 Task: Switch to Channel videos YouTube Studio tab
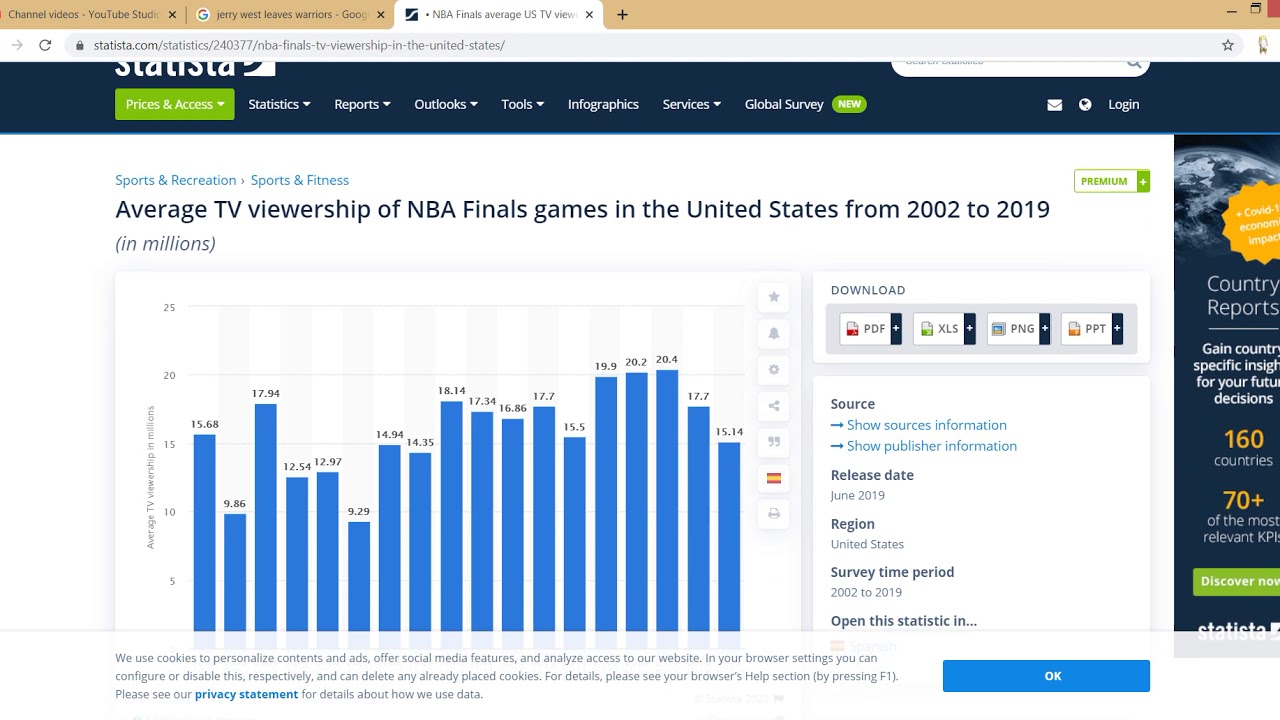(84, 15)
